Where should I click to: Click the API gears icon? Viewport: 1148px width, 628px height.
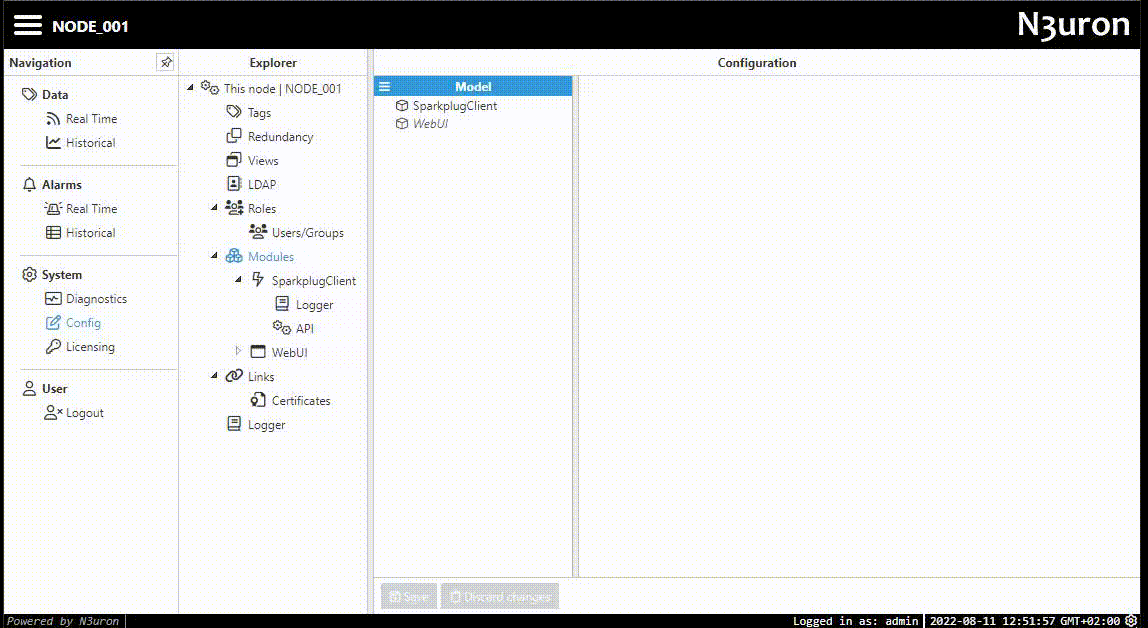282,328
